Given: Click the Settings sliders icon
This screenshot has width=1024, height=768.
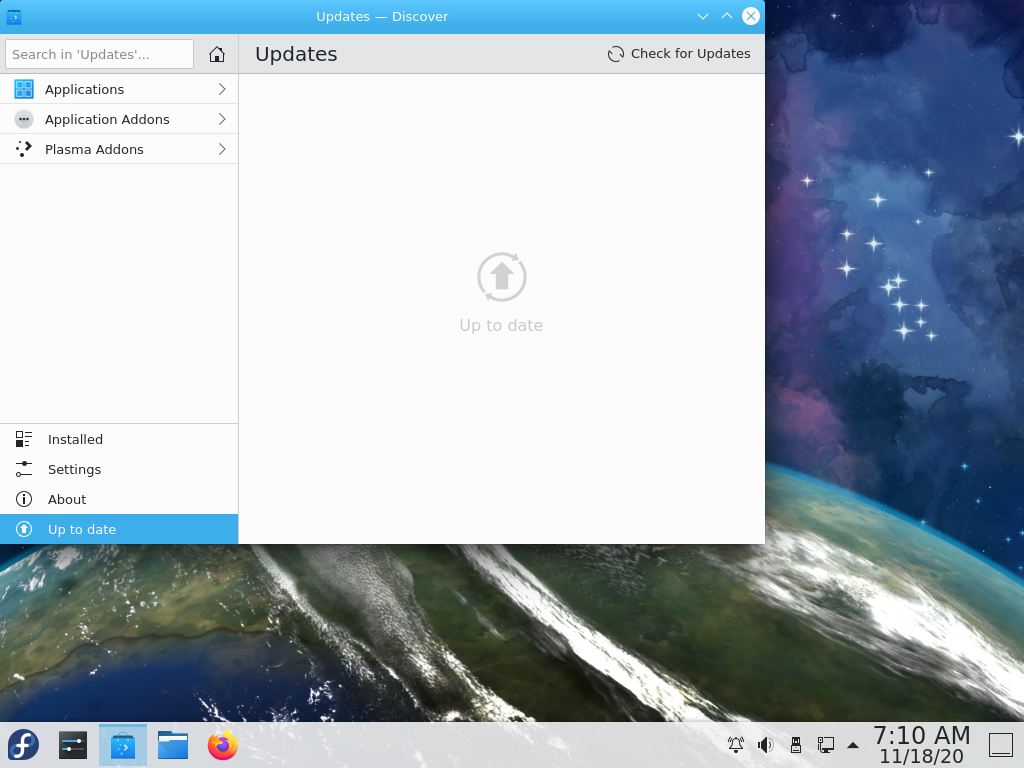Looking at the screenshot, I should pos(24,470).
